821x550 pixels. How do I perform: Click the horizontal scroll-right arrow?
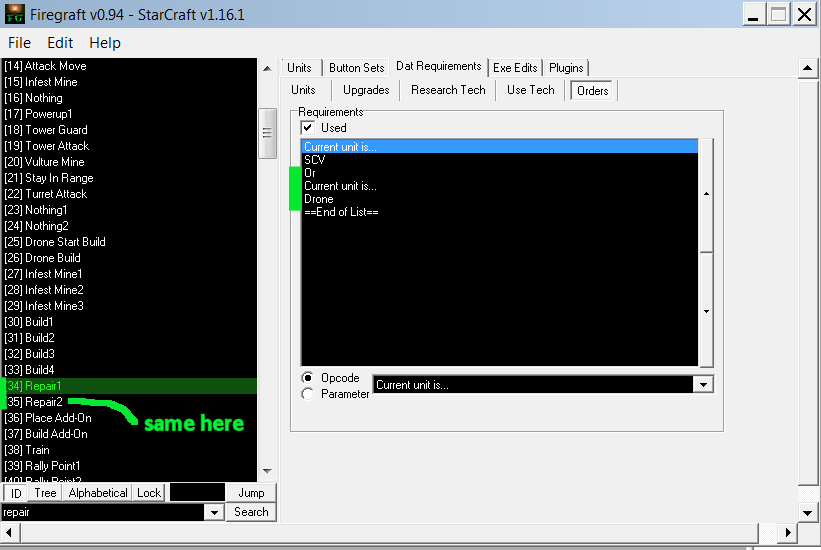point(789,533)
